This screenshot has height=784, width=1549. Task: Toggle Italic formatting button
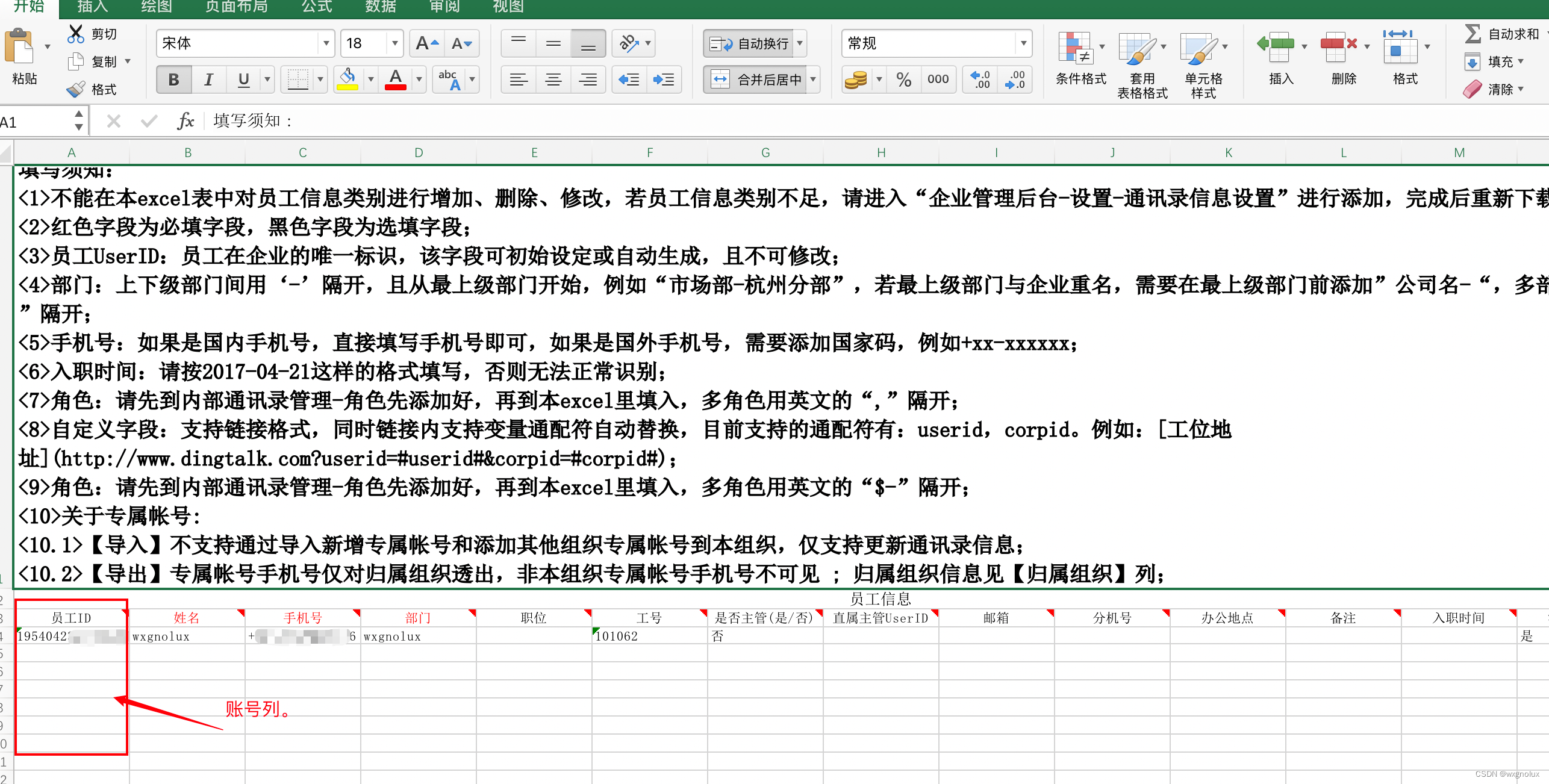pyautogui.click(x=208, y=79)
